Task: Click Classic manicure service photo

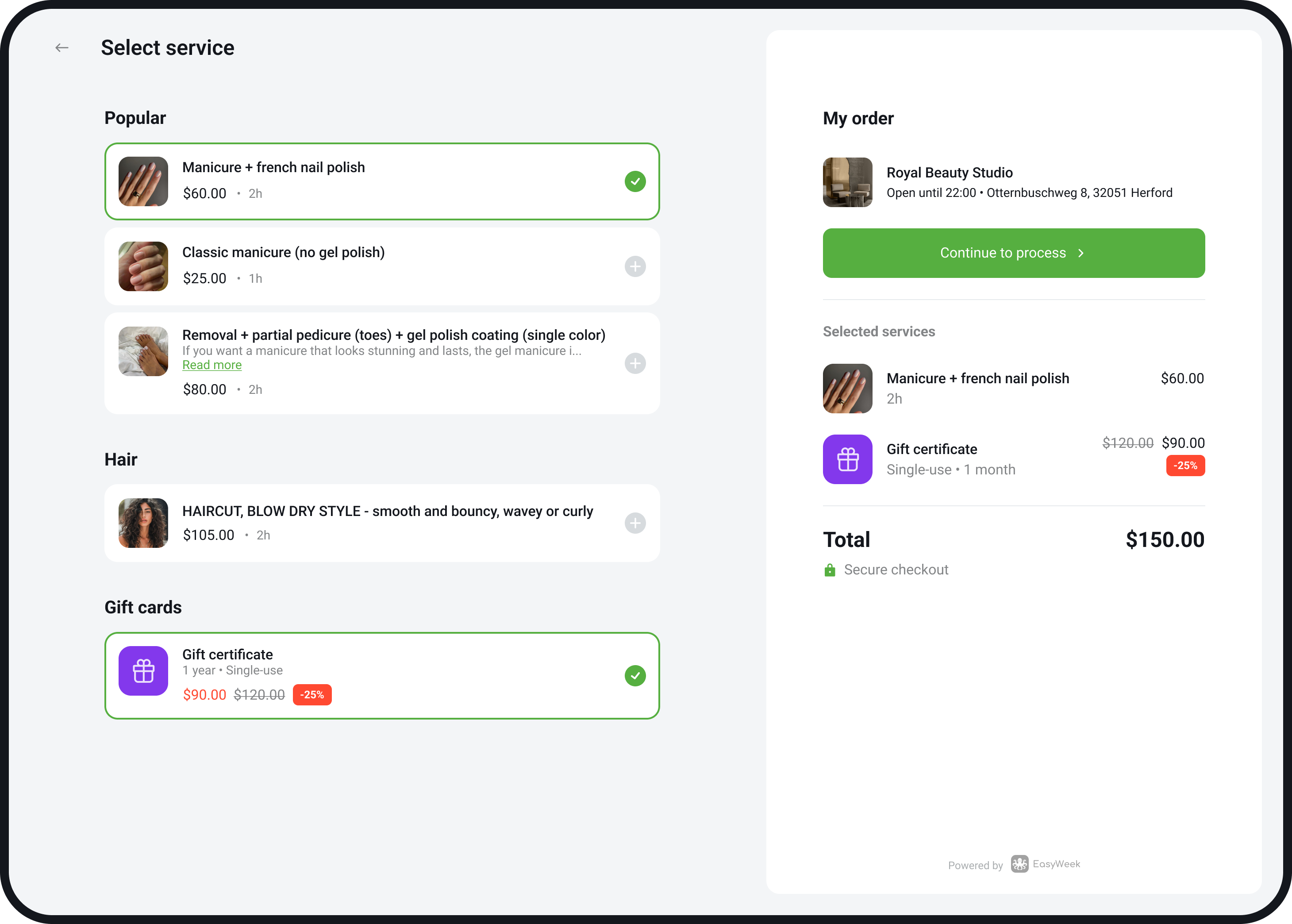Action: (x=143, y=266)
